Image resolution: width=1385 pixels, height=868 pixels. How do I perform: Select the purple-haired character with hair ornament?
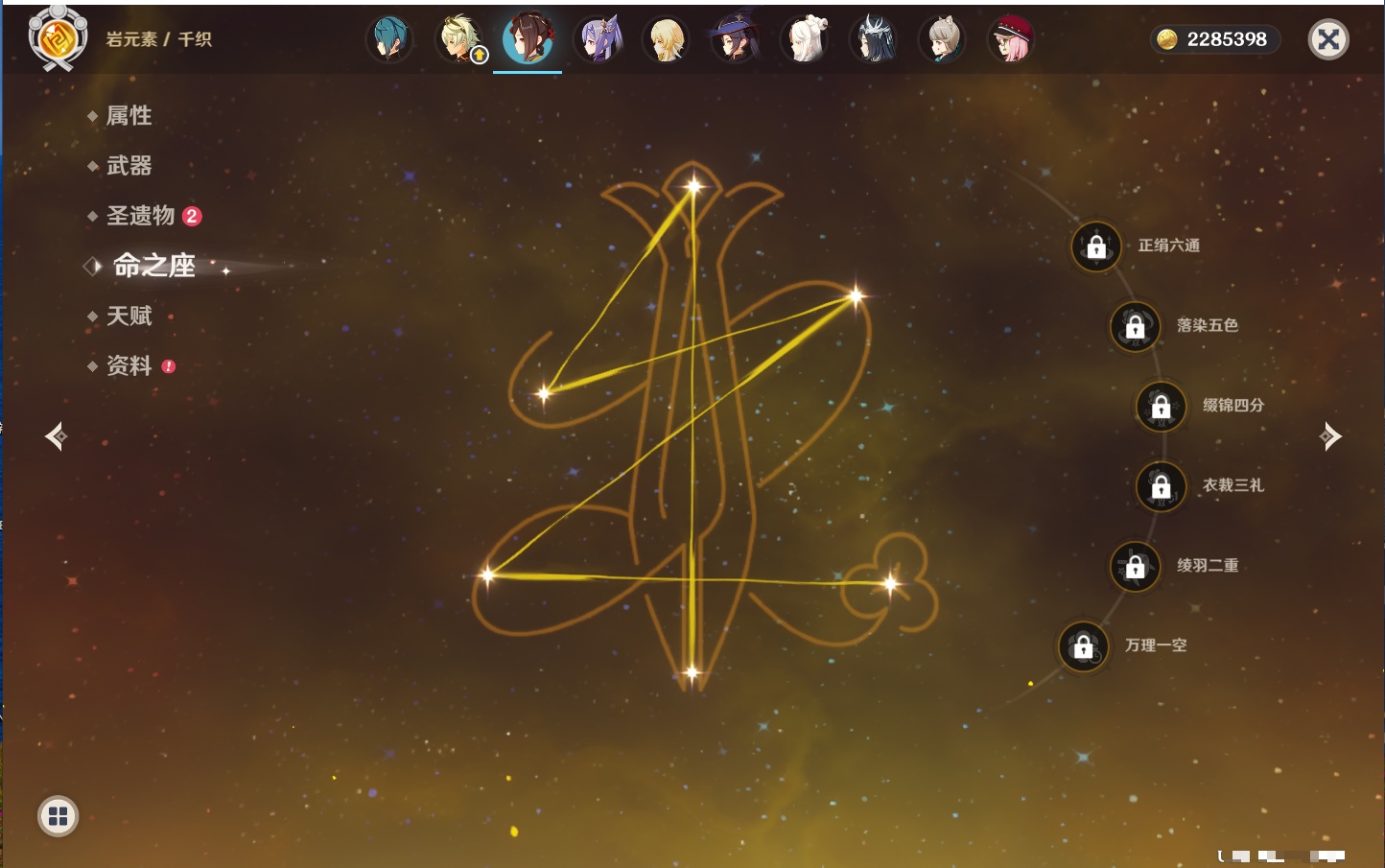click(x=598, y=39)
